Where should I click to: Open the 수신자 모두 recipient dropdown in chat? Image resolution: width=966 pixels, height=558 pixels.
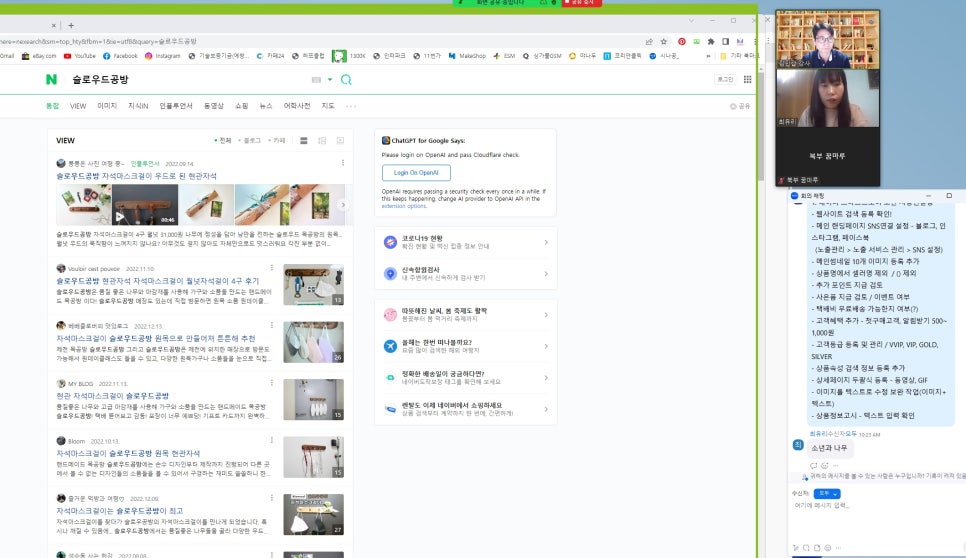pyautogui.click(x=827, y=493)
